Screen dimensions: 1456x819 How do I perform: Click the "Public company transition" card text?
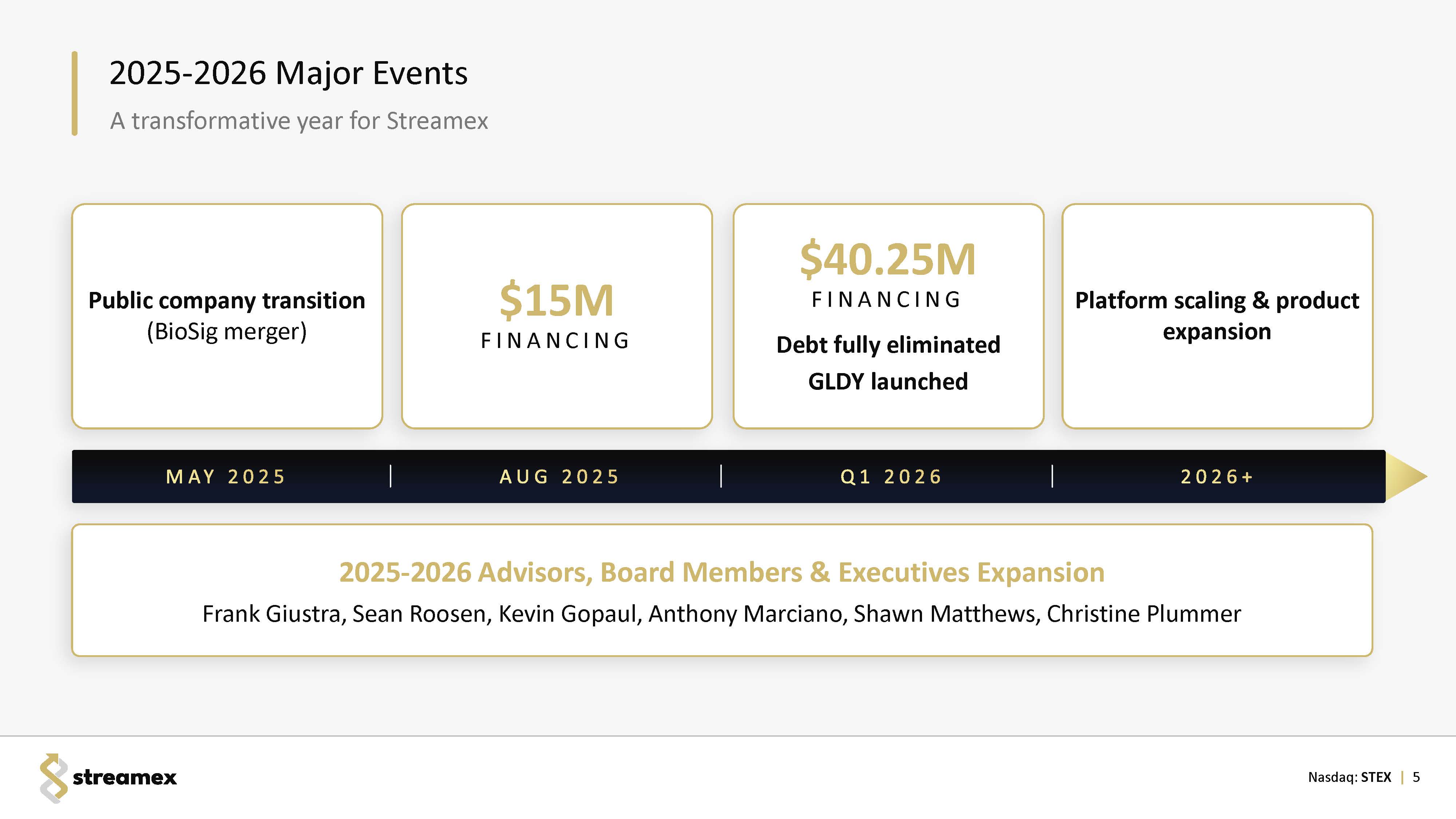pos(227,301)
